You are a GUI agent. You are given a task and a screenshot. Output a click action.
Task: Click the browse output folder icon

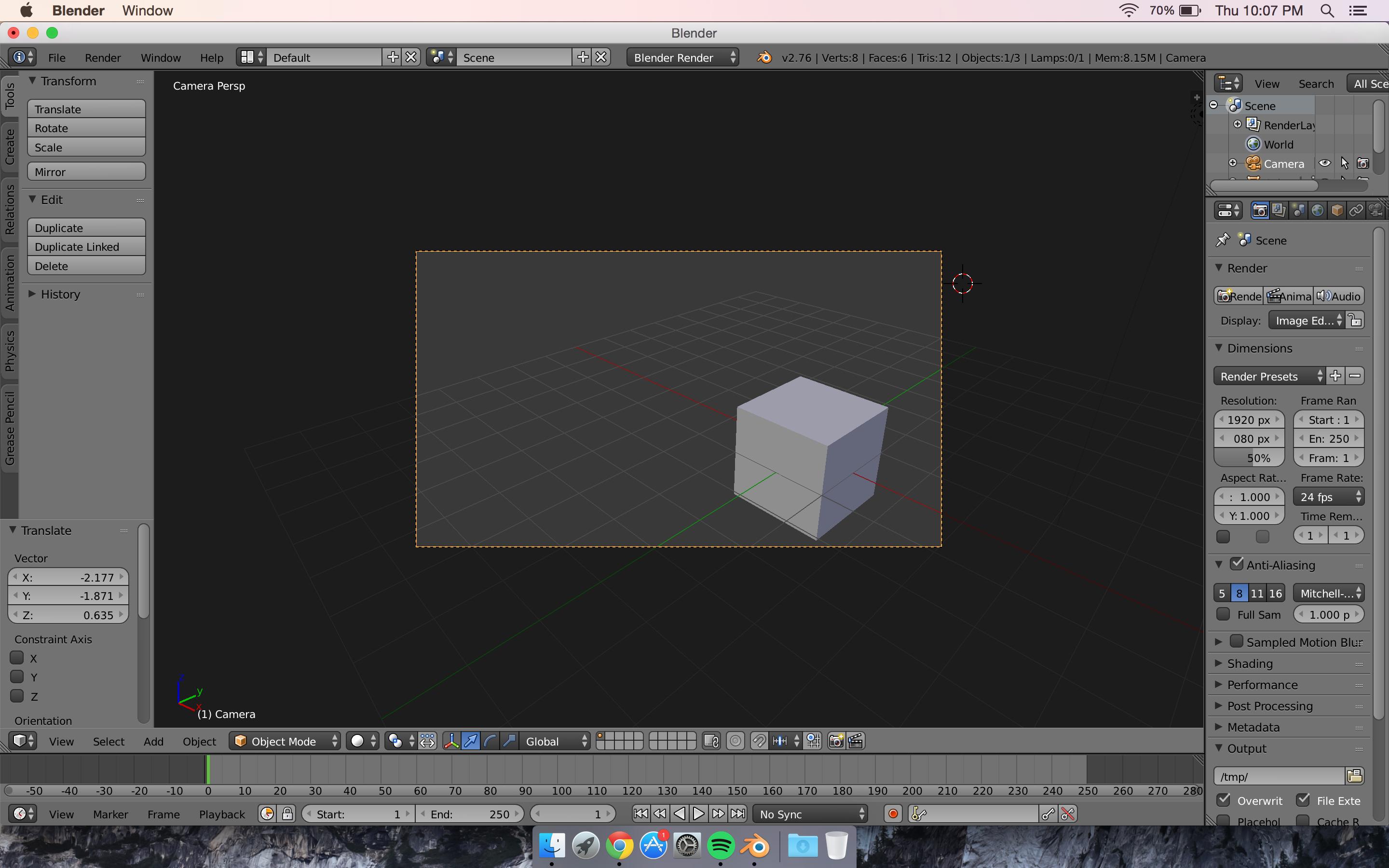1355,776
